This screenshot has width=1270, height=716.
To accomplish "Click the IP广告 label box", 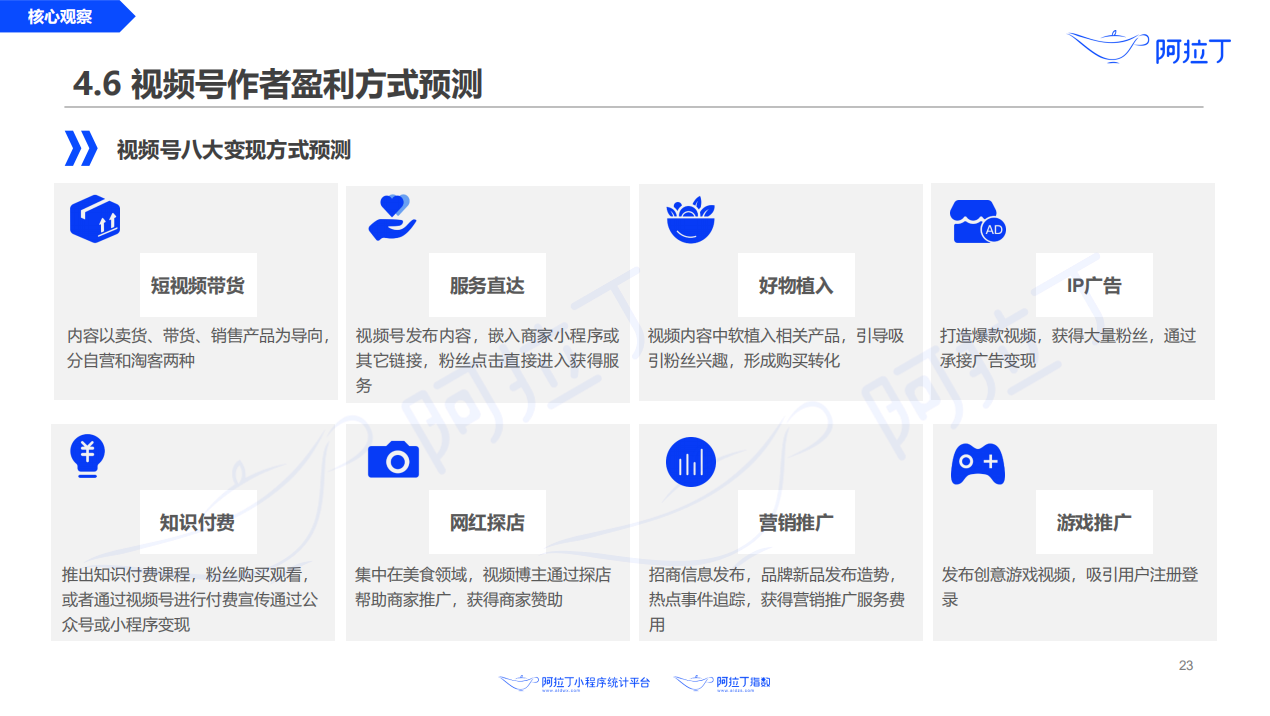I will [x=1094, y=285].
